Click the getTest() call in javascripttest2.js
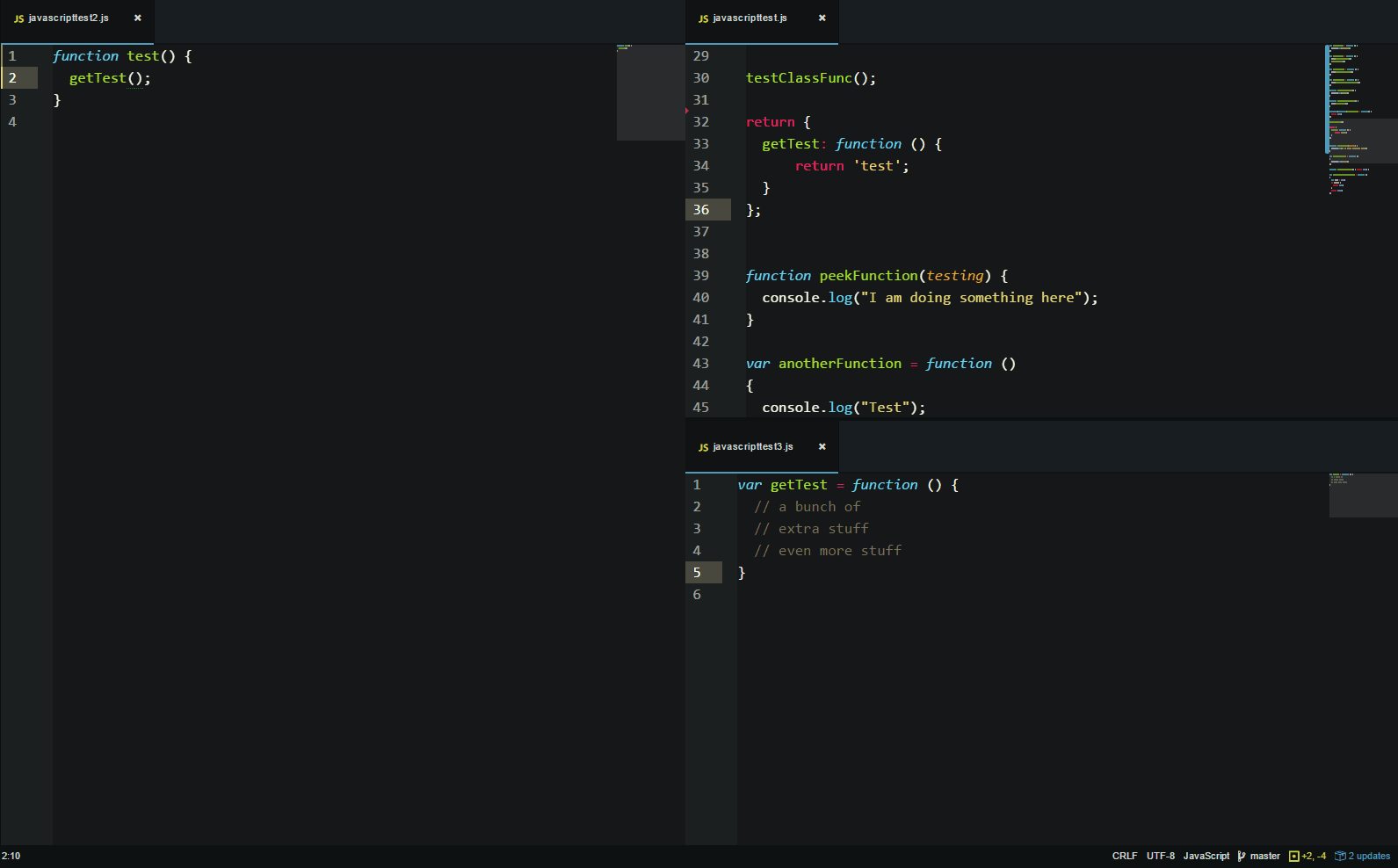 98,78
